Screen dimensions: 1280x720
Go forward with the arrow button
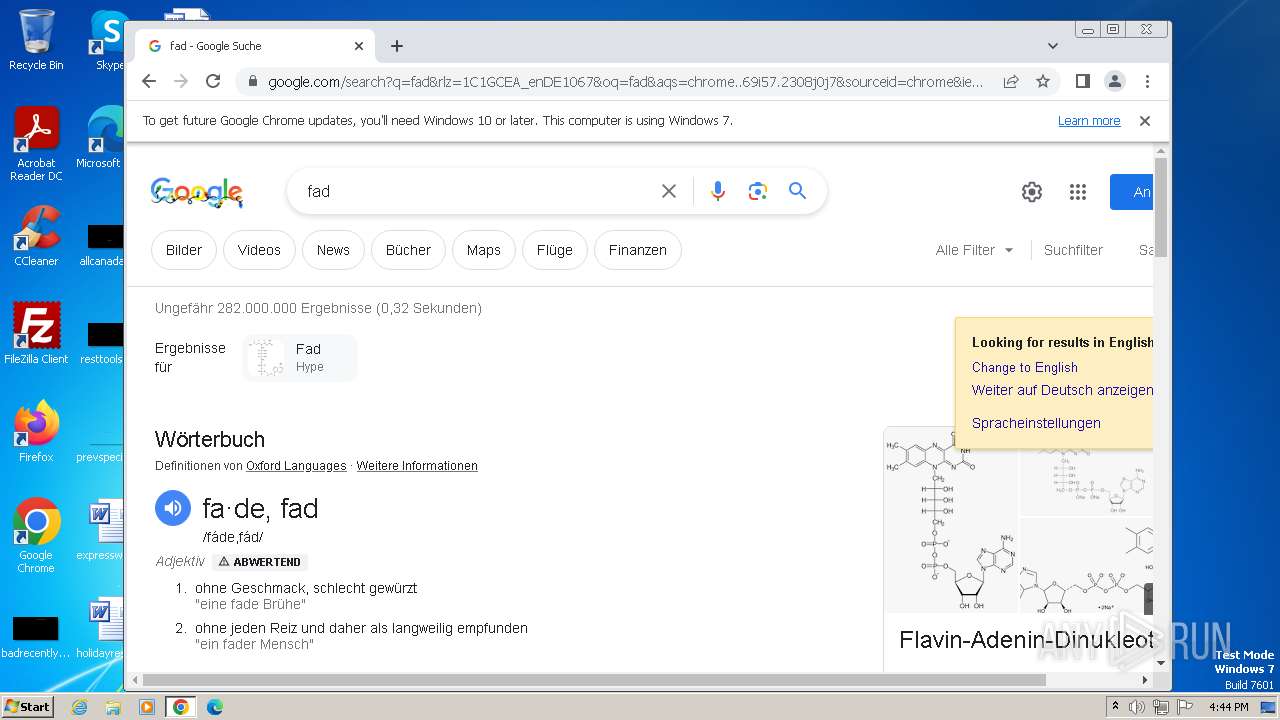(181, 81)
